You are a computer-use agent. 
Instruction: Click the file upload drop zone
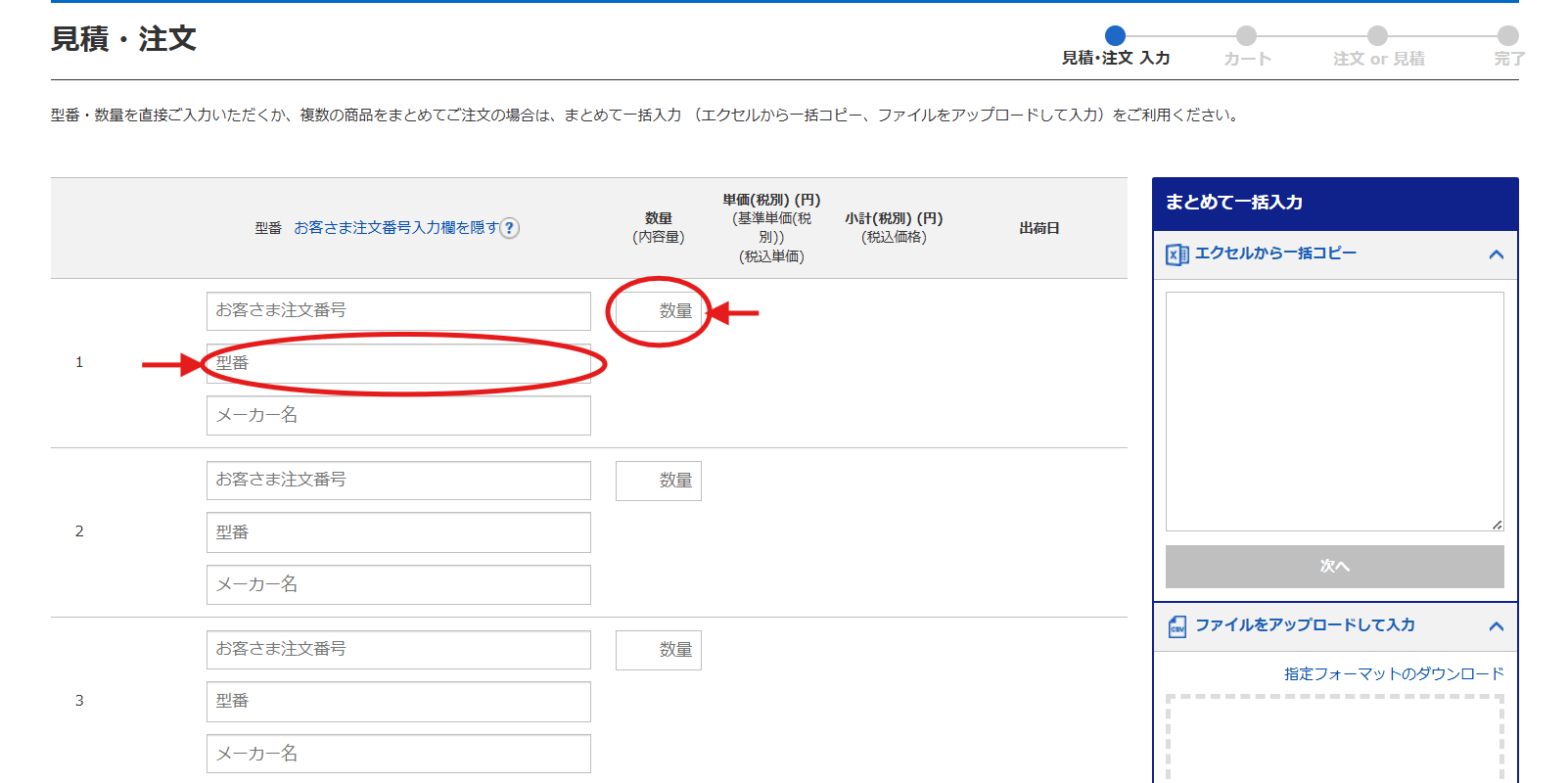tap(1334, 739)
